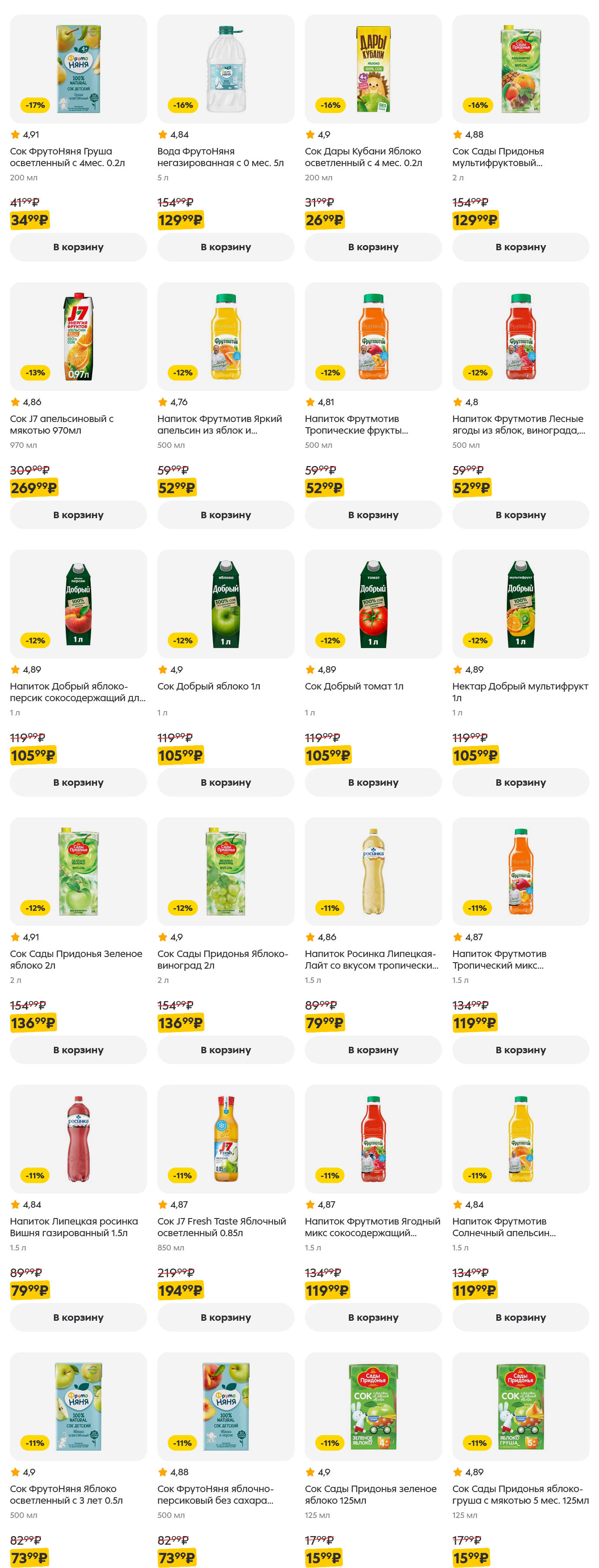Click the -13% discount badge on J7 juice
This screenshot has height=1568, width=599.
tap(35, 372)
